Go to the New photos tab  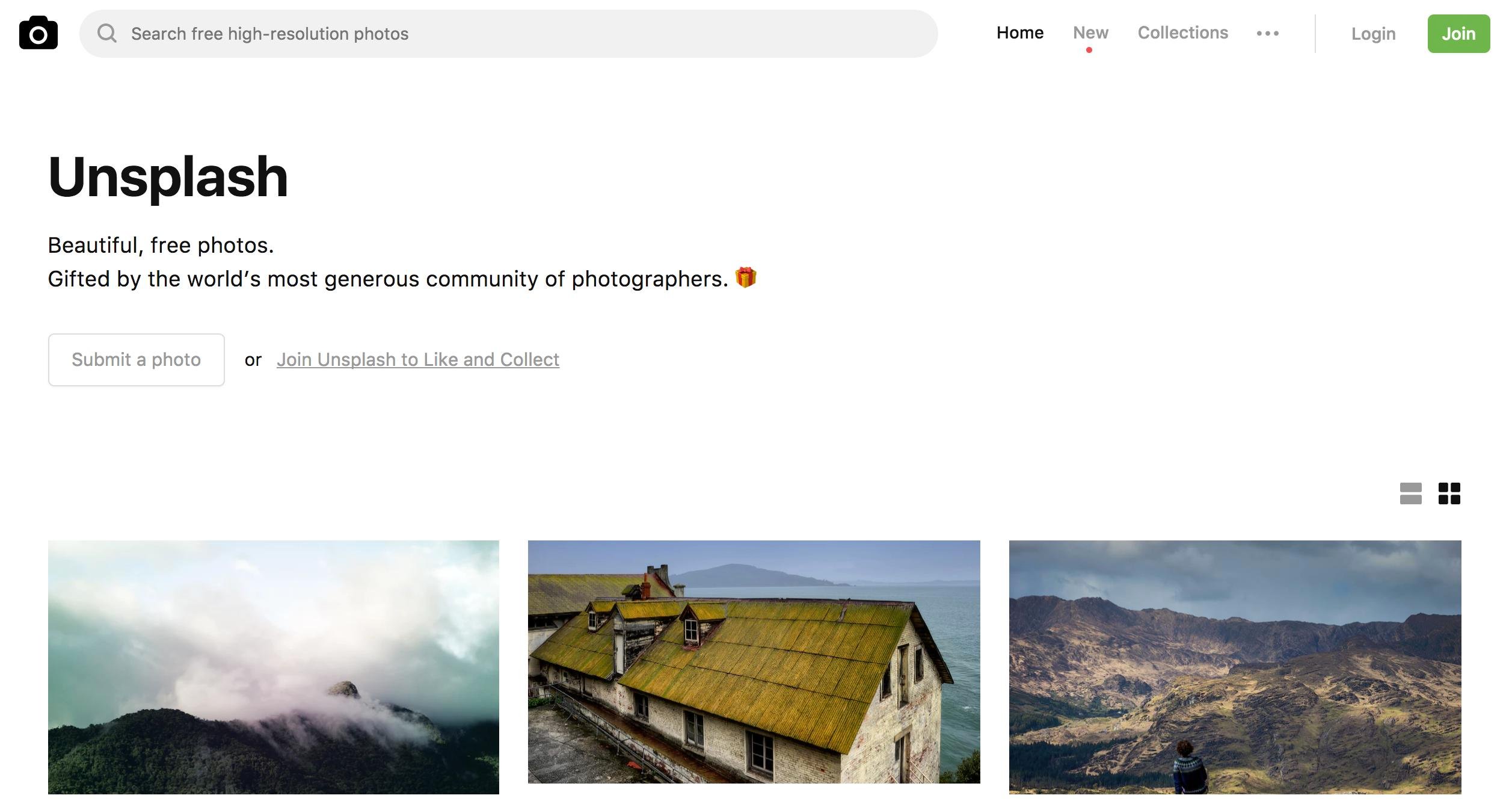coord(1090,33)
